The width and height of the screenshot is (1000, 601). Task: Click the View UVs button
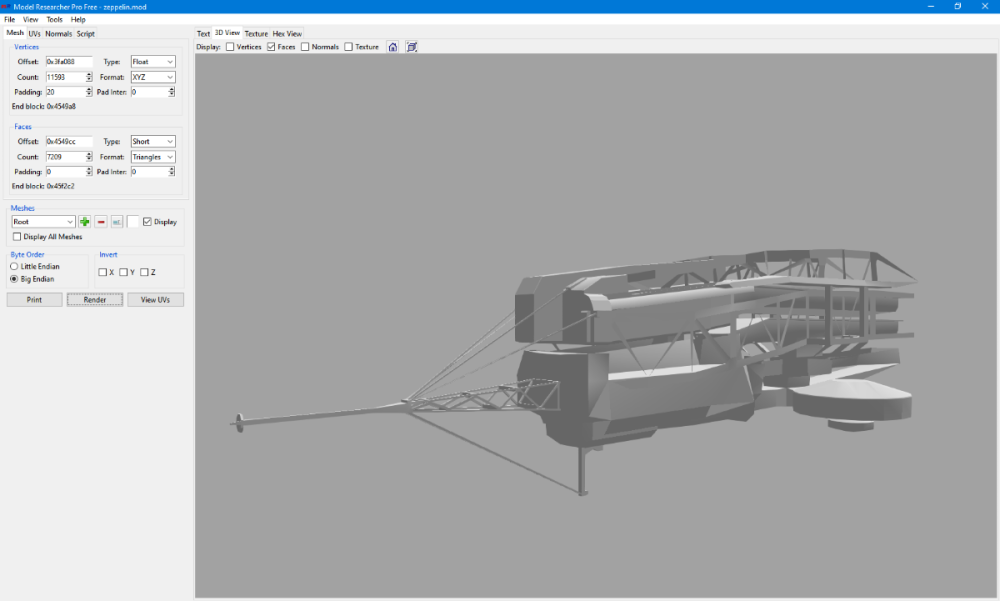pyautogui.click(x=156, y=300)
